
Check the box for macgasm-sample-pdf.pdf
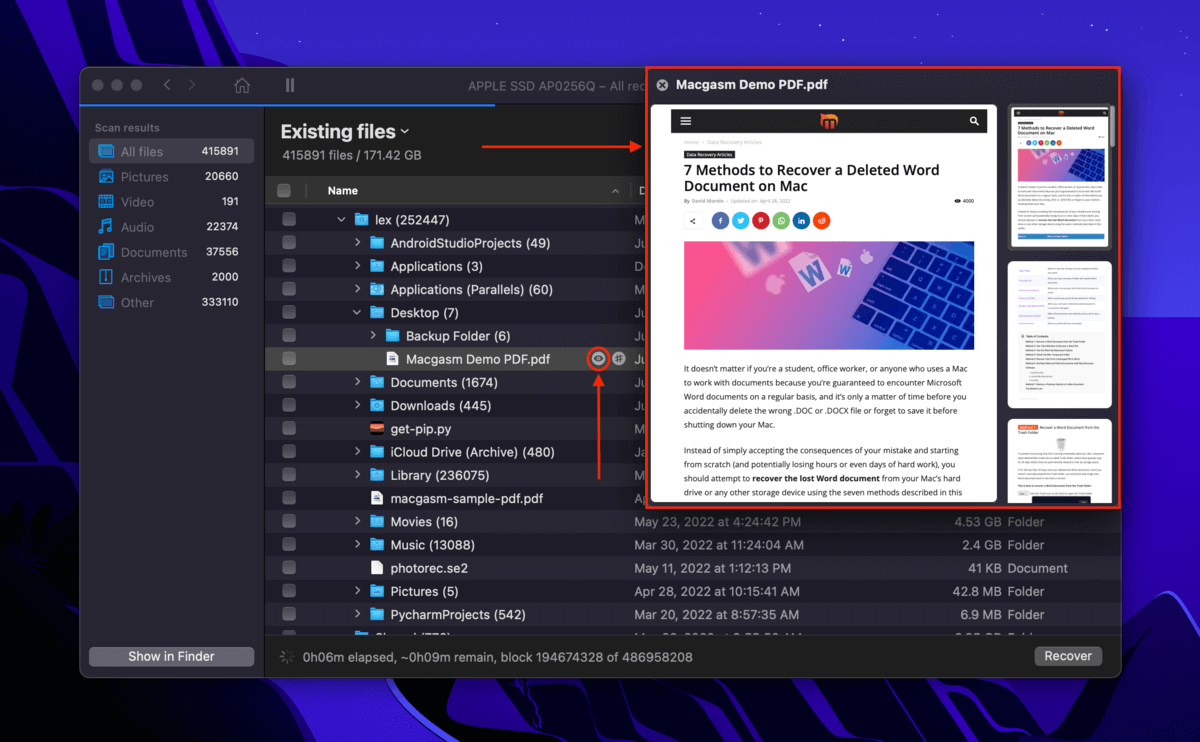click(289, 498)
